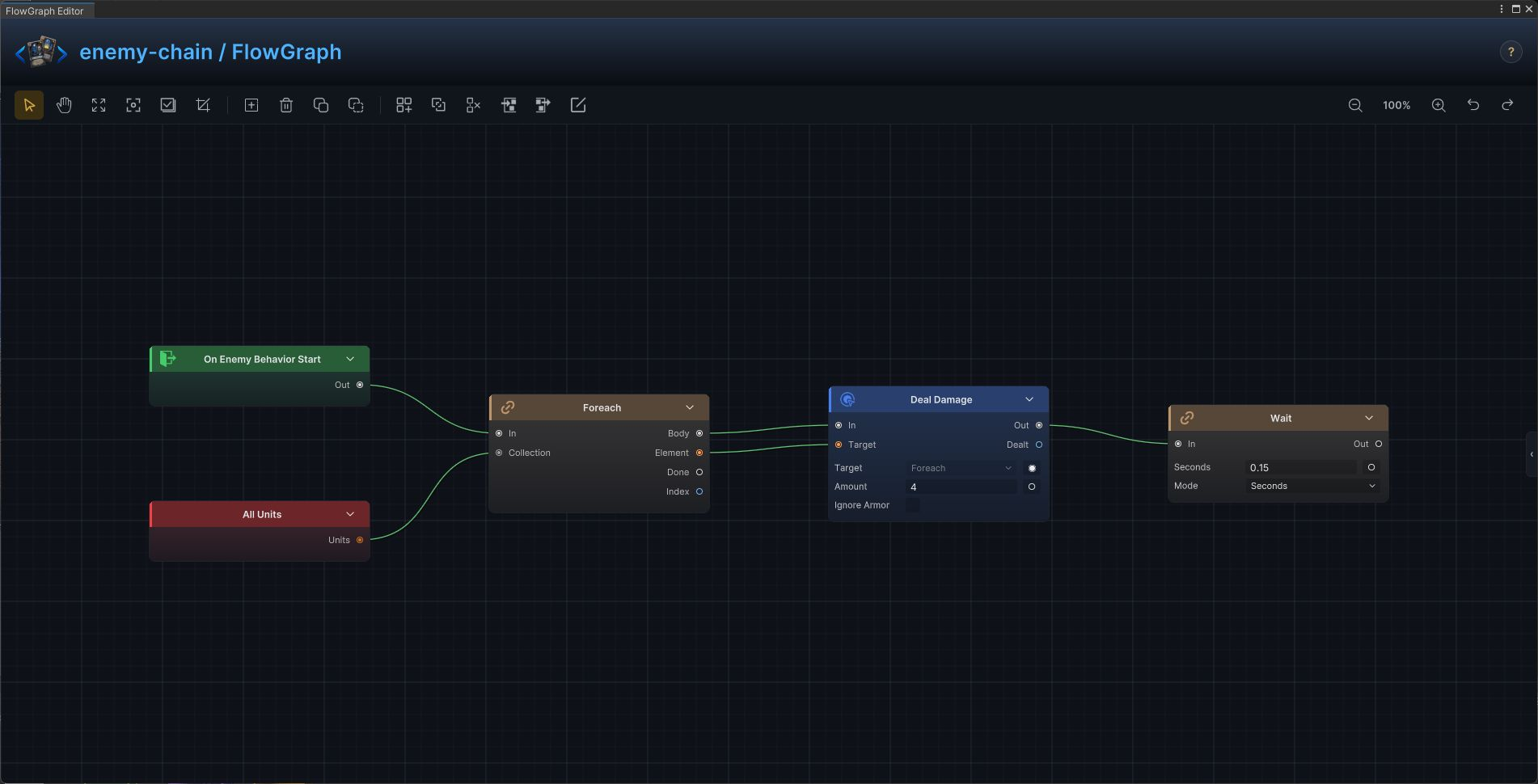1538x784 pixels.
Task: Collapse the On Enemy Behavior Start node
Action: pyautogui.click(x=350, y=359)
